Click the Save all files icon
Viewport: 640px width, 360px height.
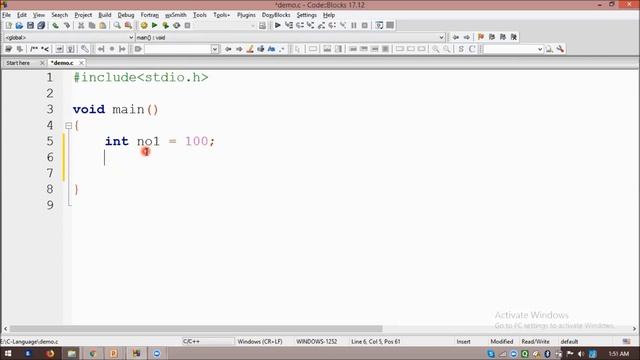point(41,25)
